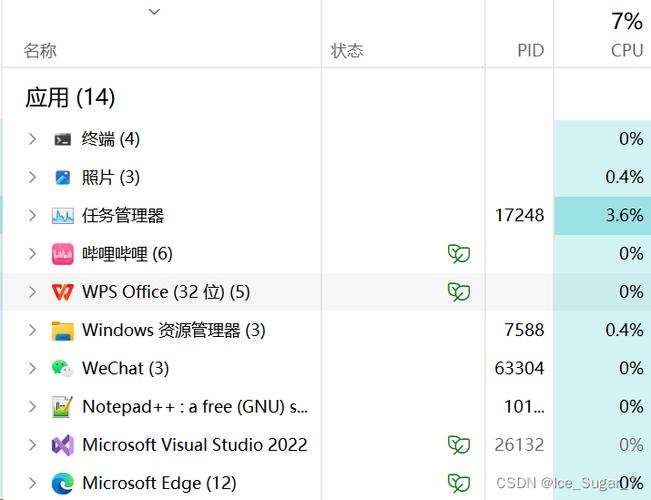Select the WeChat (3) row name
The height and width of the screenshot is (500, 651).
(x=125, y=368)
